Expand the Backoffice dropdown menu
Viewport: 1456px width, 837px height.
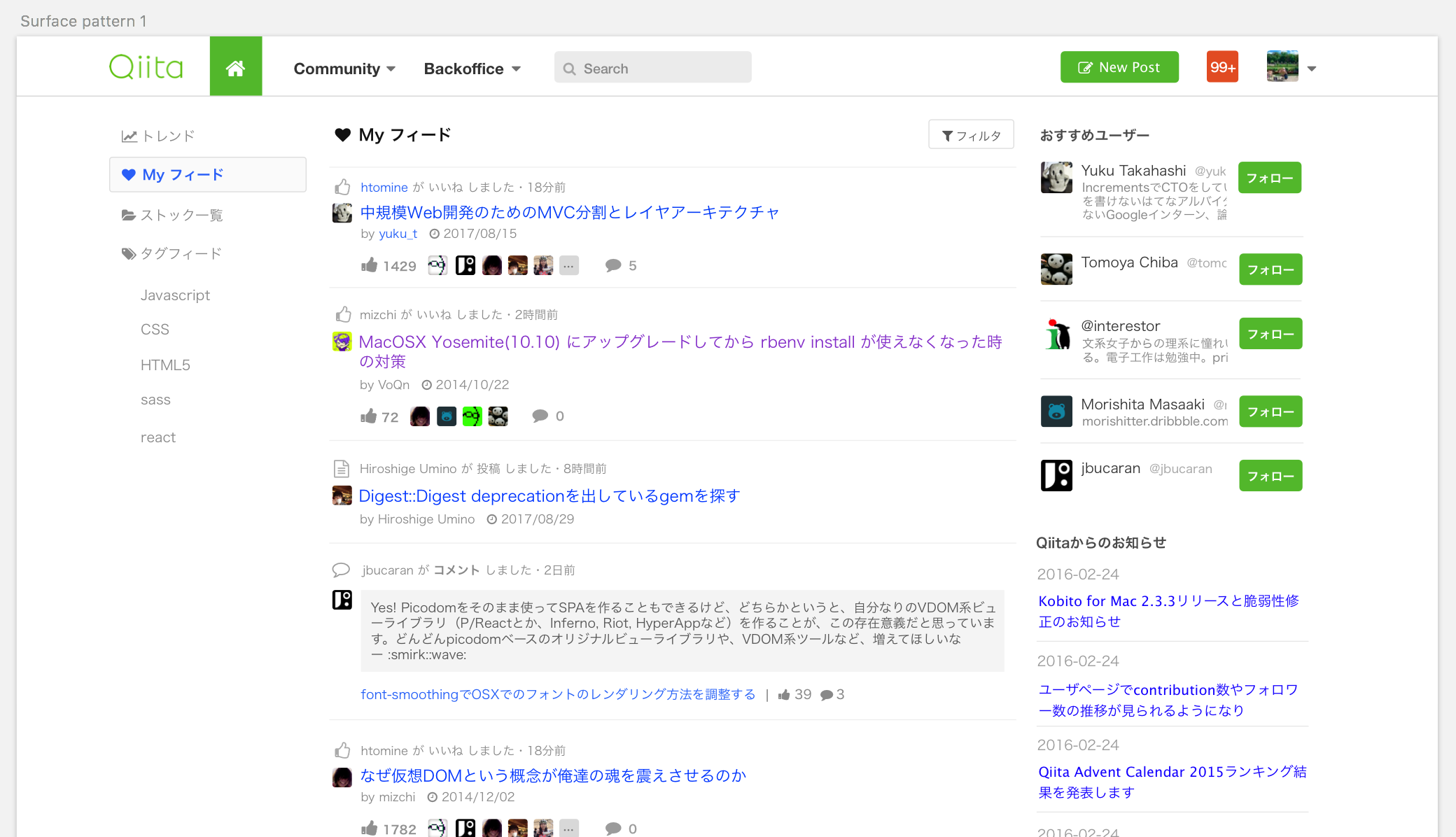[x=472, y=69]
